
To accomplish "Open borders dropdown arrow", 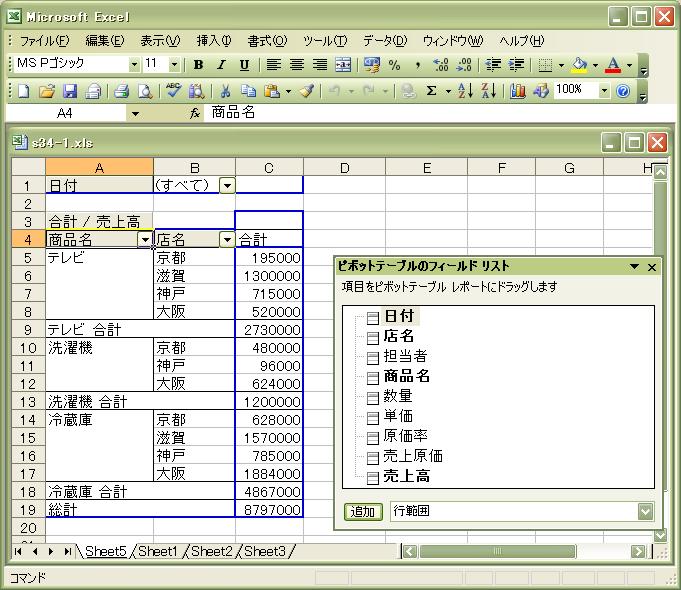I will (x=562, y=66).
